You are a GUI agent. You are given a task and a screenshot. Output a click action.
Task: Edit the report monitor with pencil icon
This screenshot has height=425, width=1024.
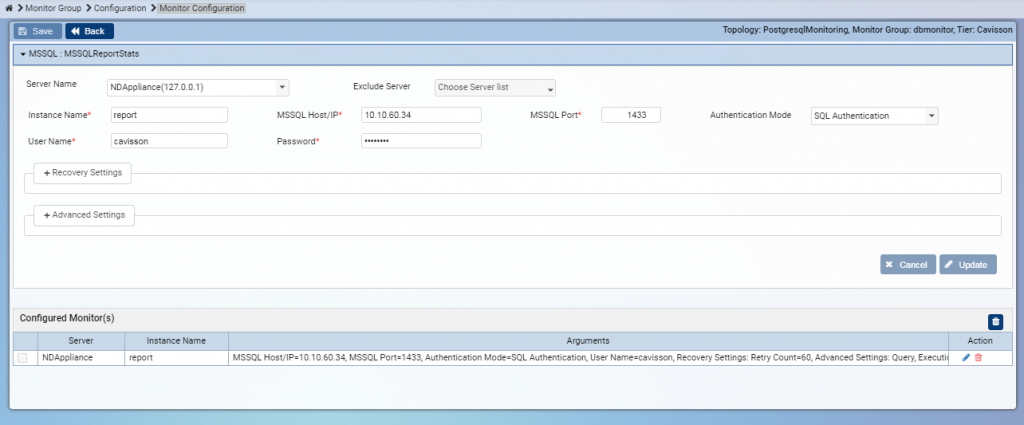pos(966,358)
